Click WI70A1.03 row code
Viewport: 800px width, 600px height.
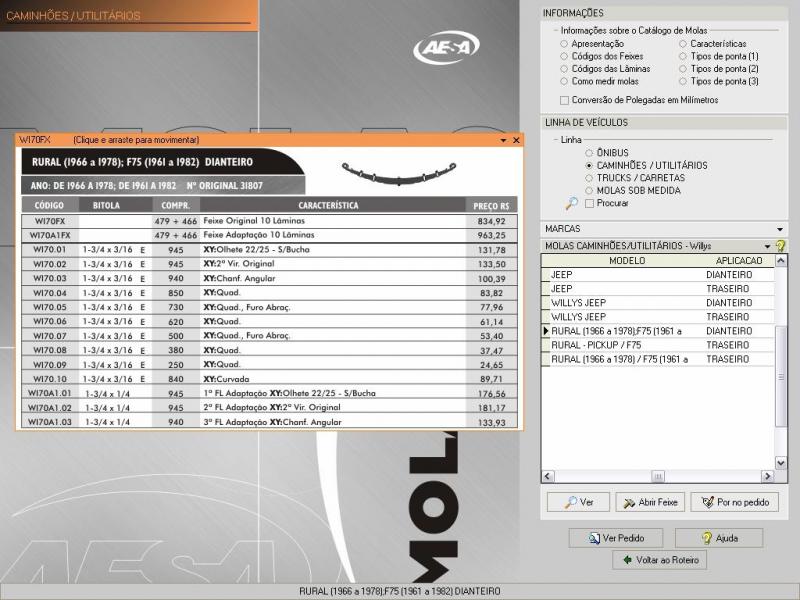click(x=50, y=422)
